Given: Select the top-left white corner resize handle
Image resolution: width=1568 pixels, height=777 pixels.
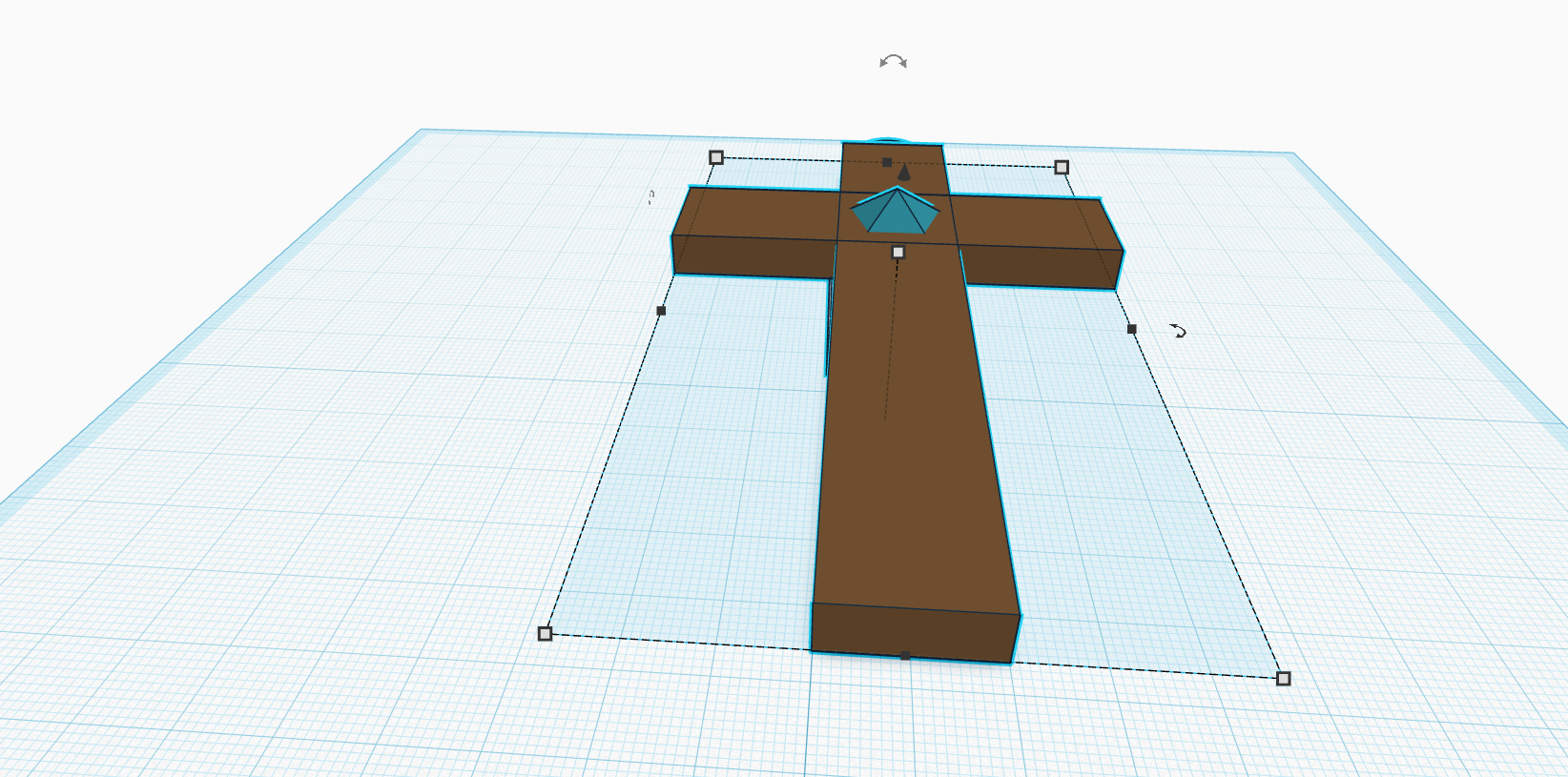Looking at the screenshot, I should click(716, 157).
